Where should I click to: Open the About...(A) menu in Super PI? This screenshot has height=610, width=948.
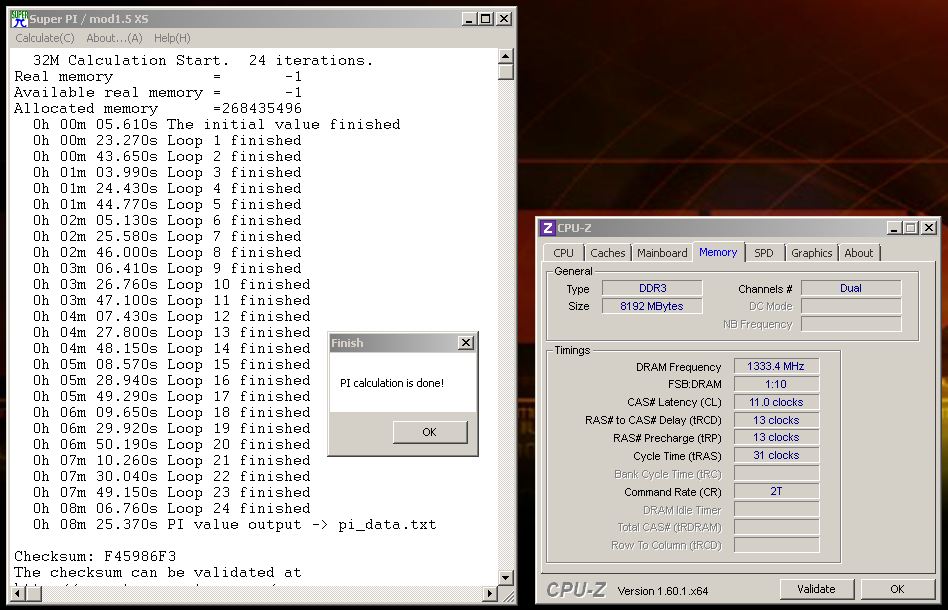click(x=114, y=38)
